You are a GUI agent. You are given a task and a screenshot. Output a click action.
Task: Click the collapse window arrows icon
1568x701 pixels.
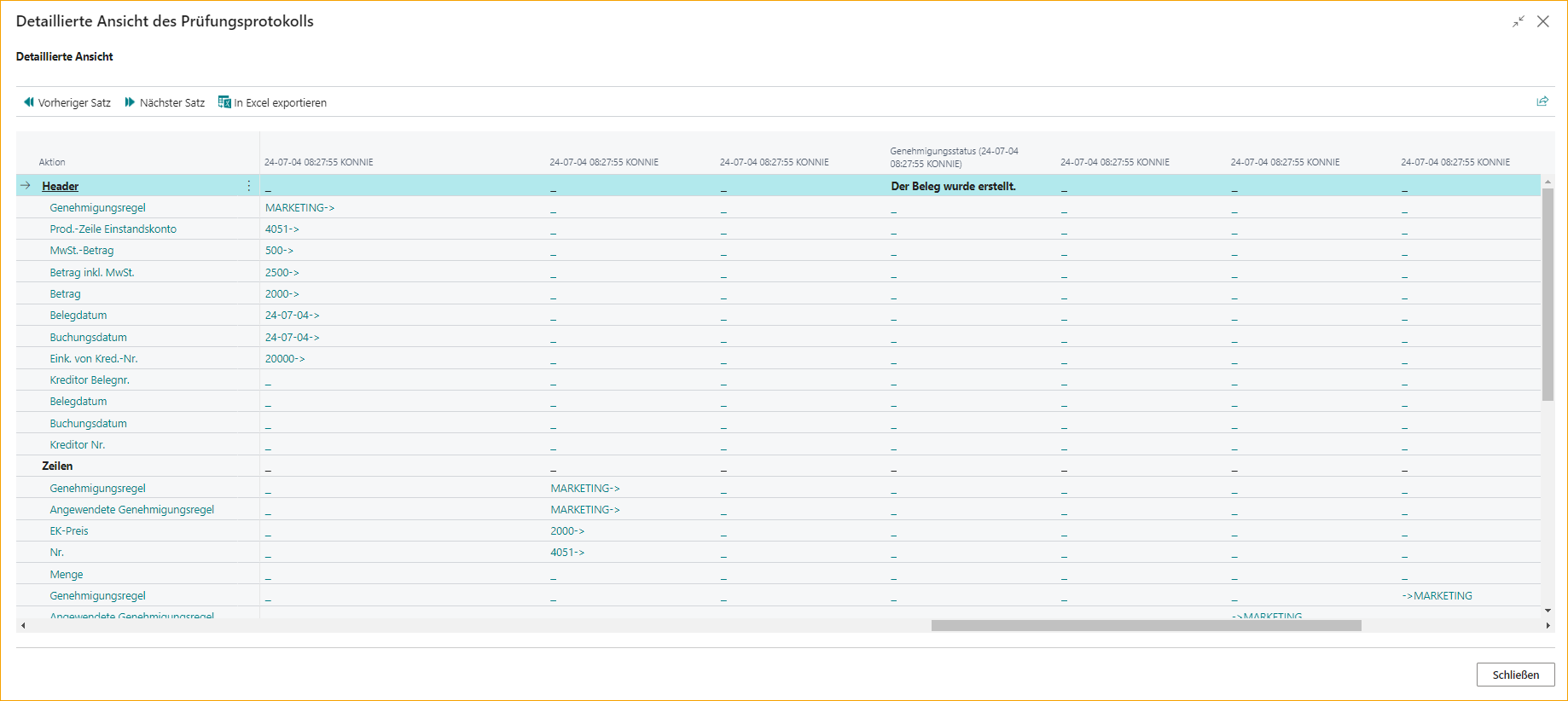pyautogui.click(x=1519, y=21)
